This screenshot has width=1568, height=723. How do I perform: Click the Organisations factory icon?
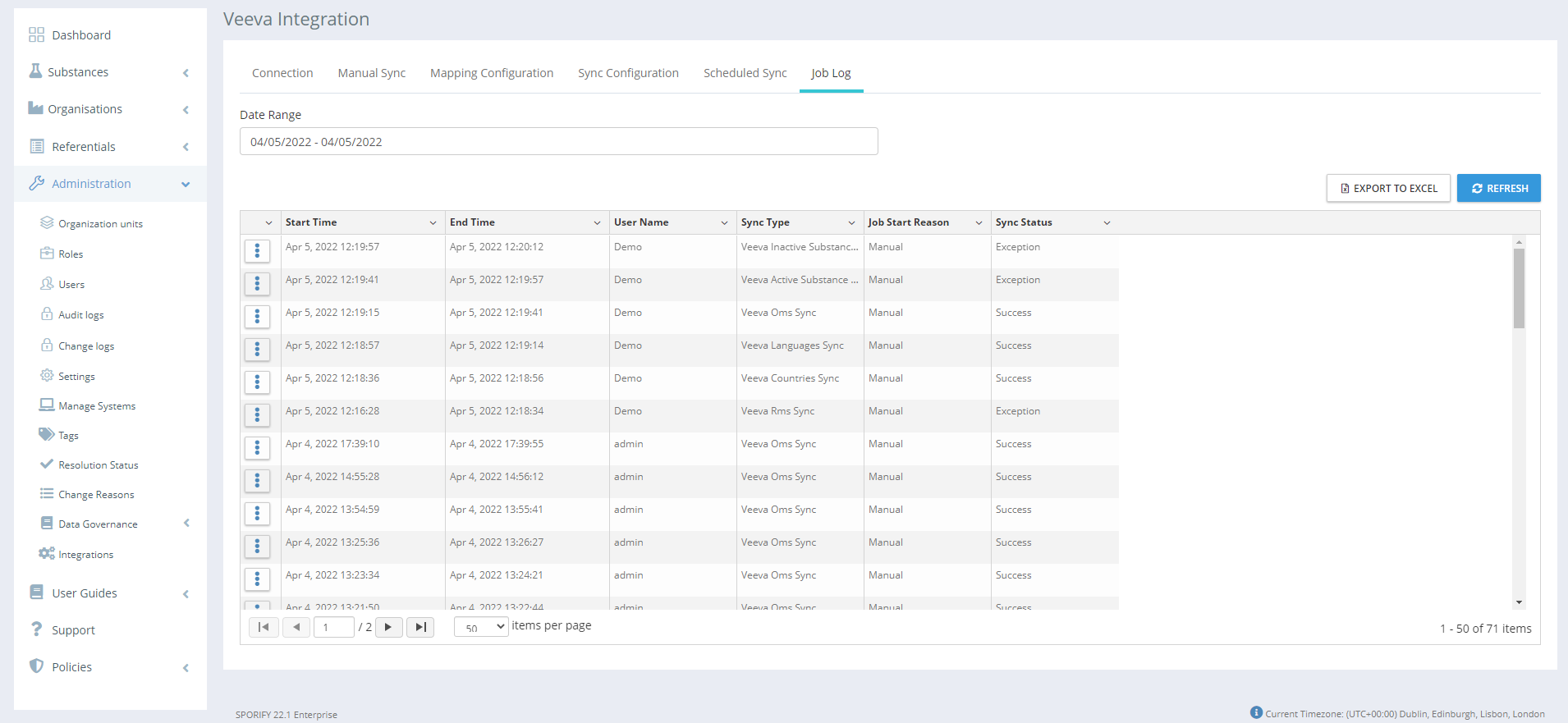35,108
